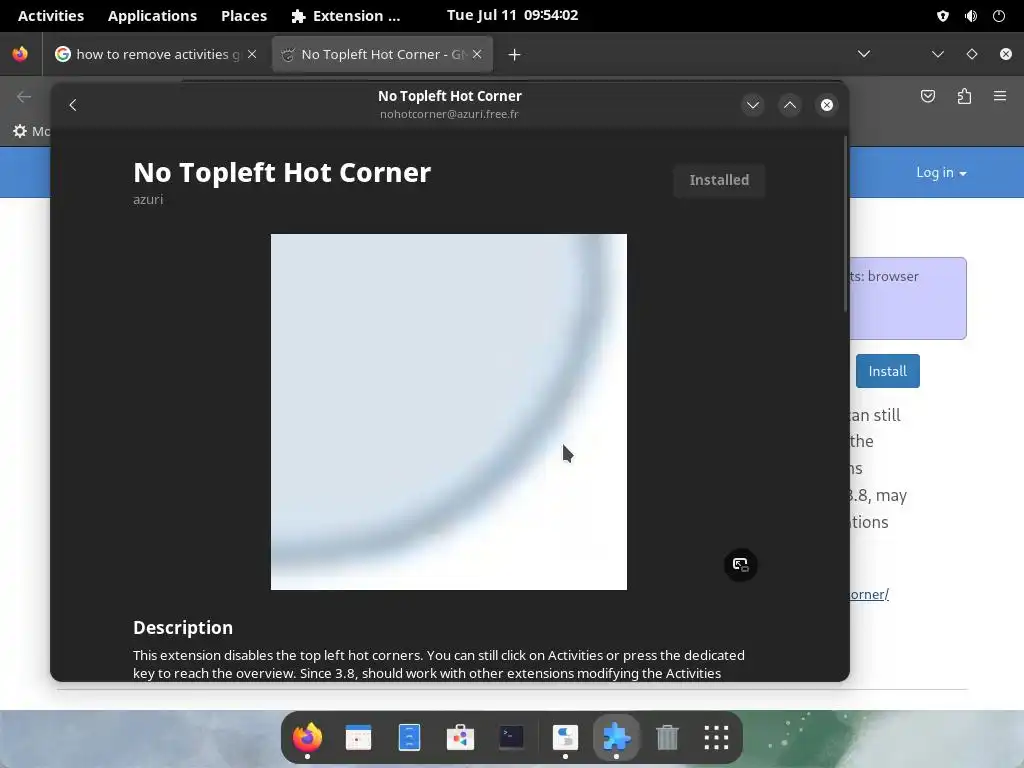Show all applications grid in the dock
This screenshot has height=768, width=1024.
tap(716, 737)
